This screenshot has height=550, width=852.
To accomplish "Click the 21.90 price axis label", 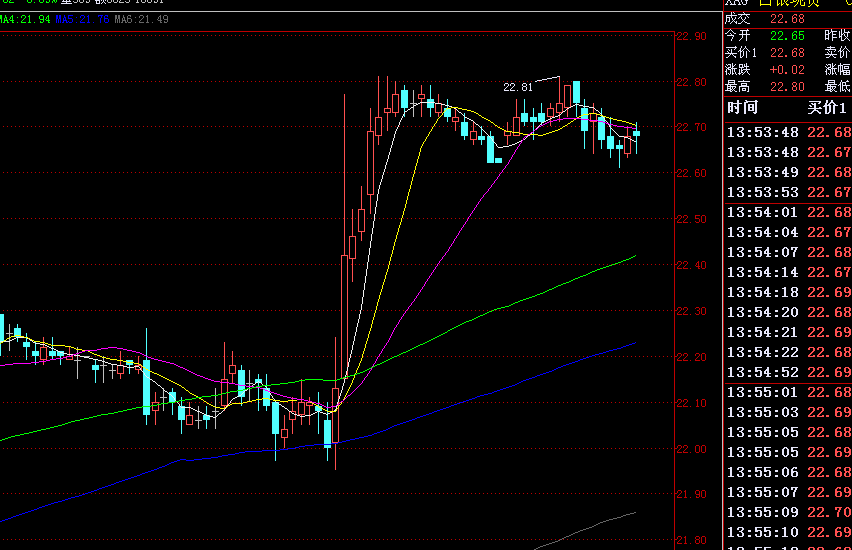I will pyautogui.click(x=691, y=495).
